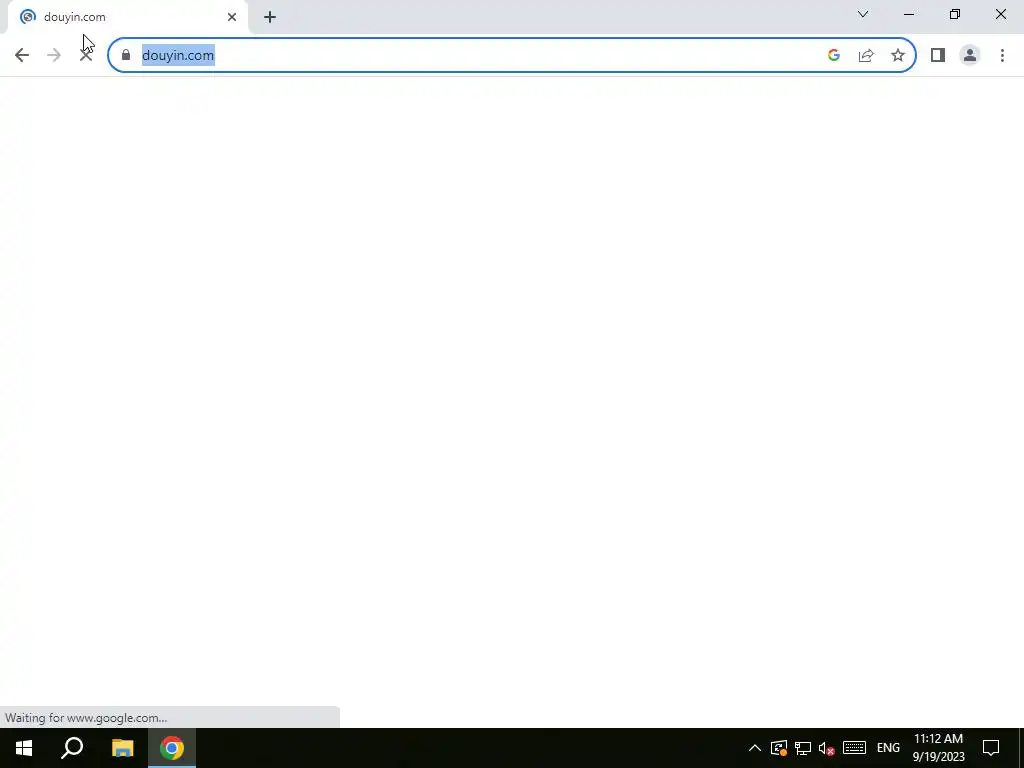1024x768 pixels.
Task: Bookmark this tab with the star
Action: [898, 56]
